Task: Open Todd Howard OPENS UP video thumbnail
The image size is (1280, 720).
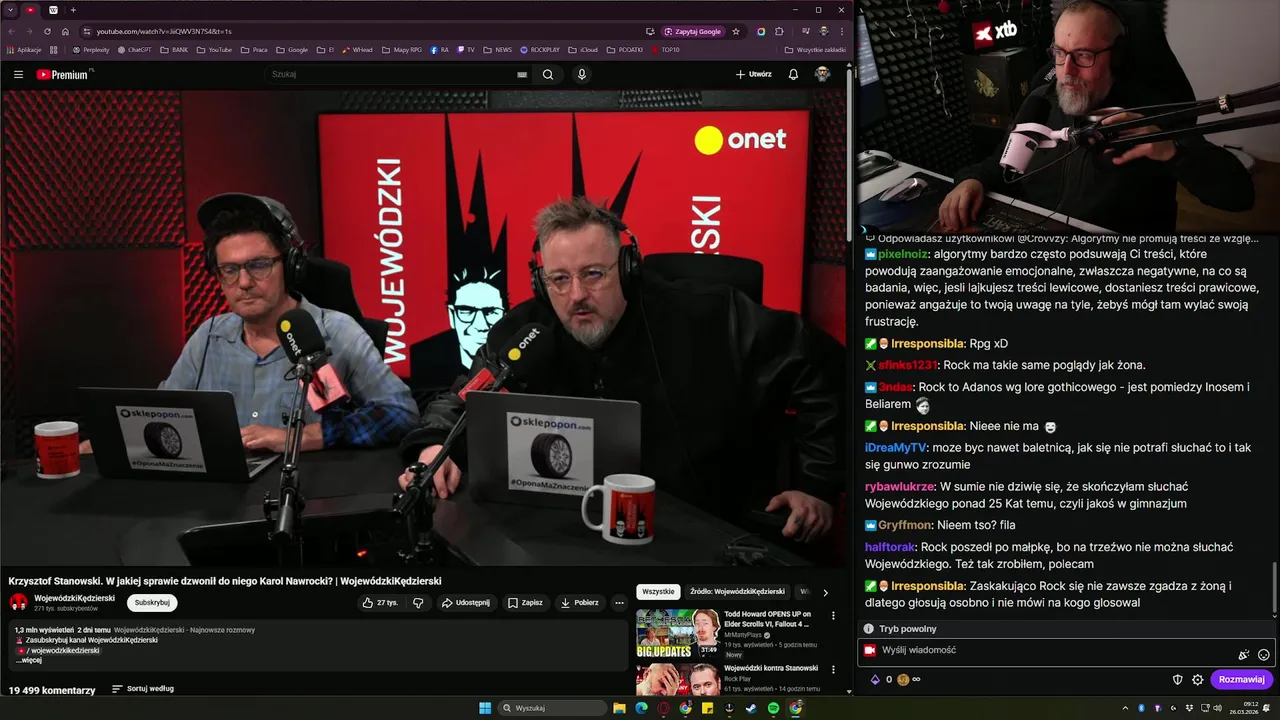Action: (x=678, y=634)
